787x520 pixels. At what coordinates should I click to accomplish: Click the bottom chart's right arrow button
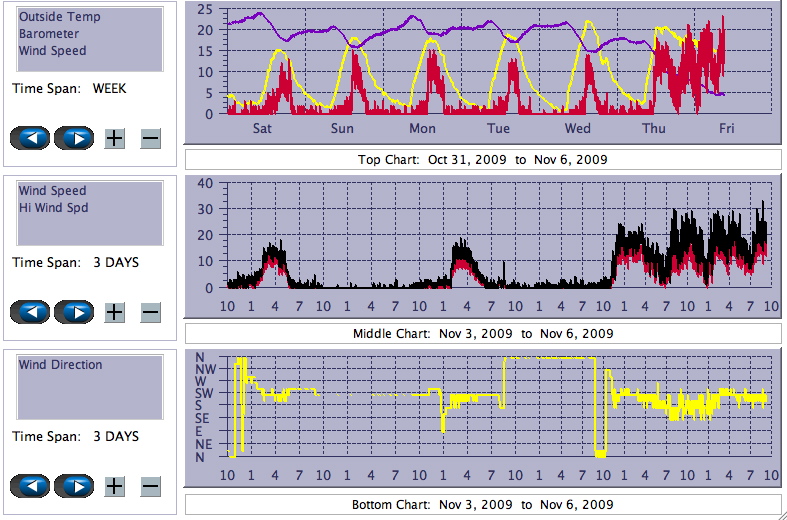(x=74, y=486)
